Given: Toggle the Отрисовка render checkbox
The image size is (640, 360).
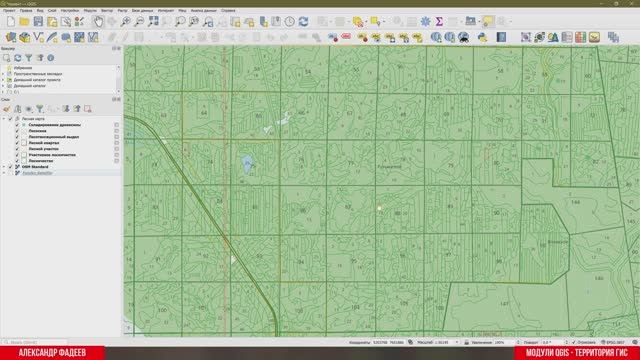Looking at the screenshot, I should coord(574,342).
